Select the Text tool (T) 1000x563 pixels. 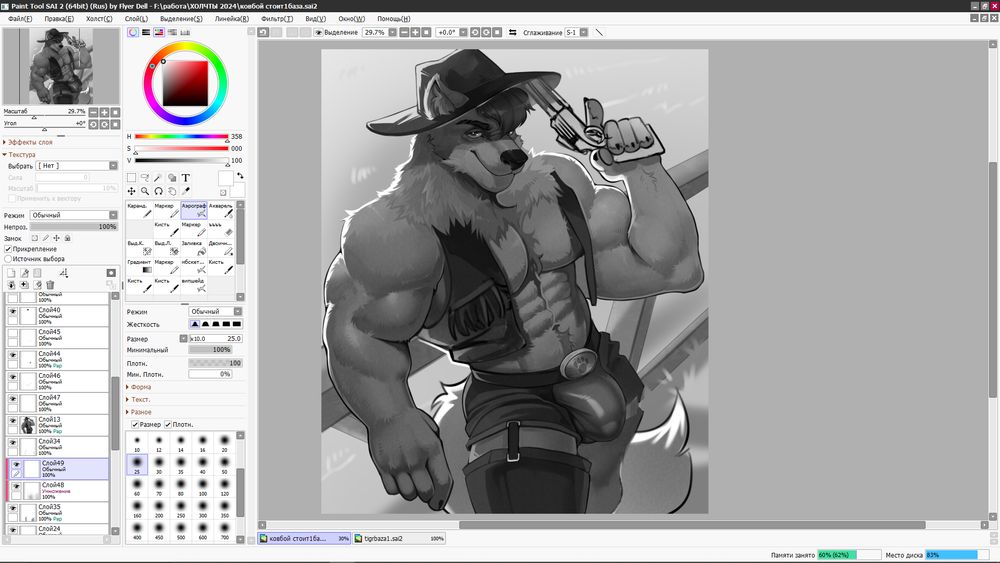click(x=186, y=178)
